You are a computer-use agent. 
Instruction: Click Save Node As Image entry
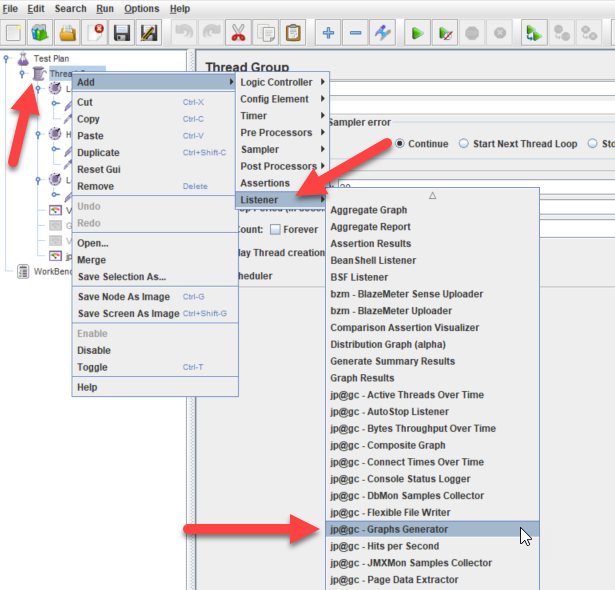tap(124, 297)
